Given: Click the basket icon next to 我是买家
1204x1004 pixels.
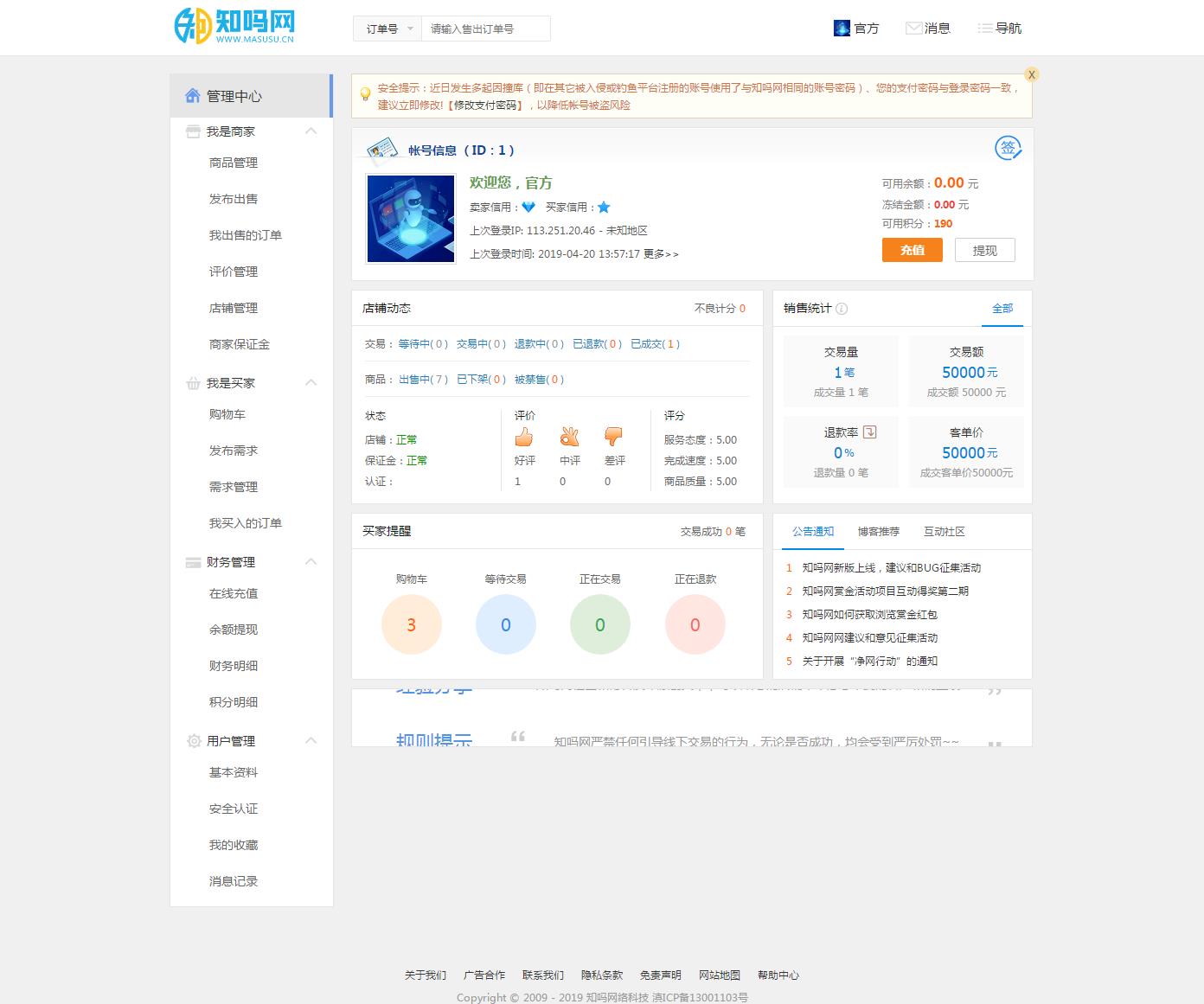Looking at the screenshot, I should pyautogui.click(x=193, y=383).
